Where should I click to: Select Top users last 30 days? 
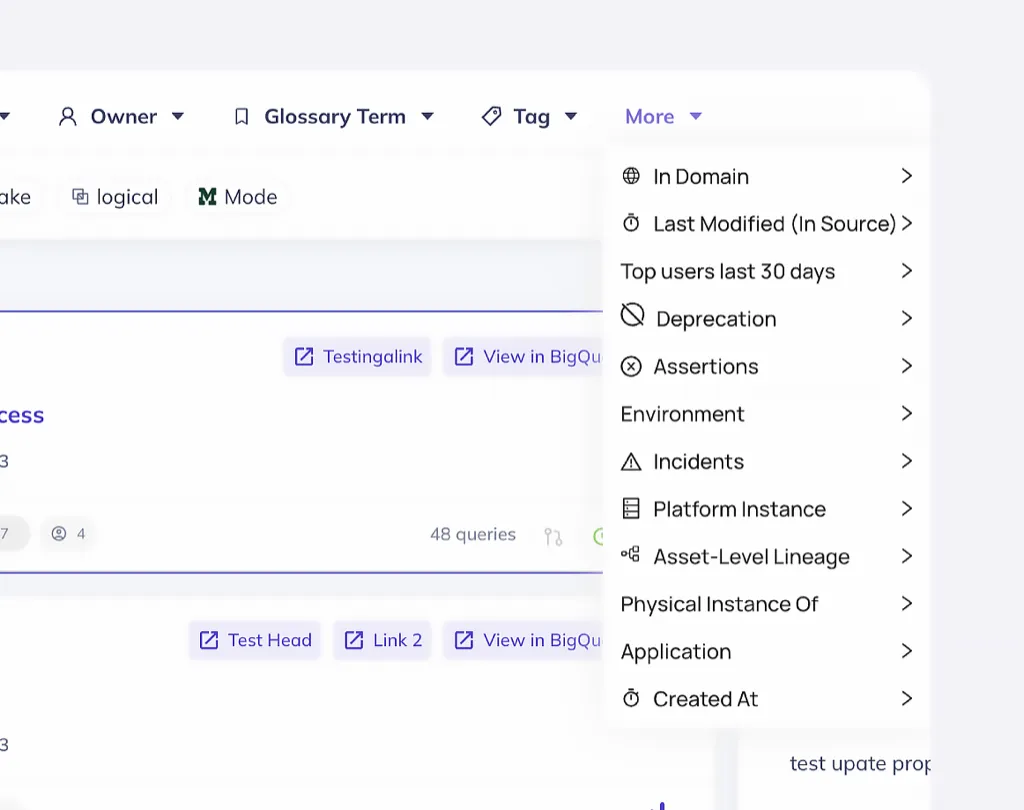728,272
